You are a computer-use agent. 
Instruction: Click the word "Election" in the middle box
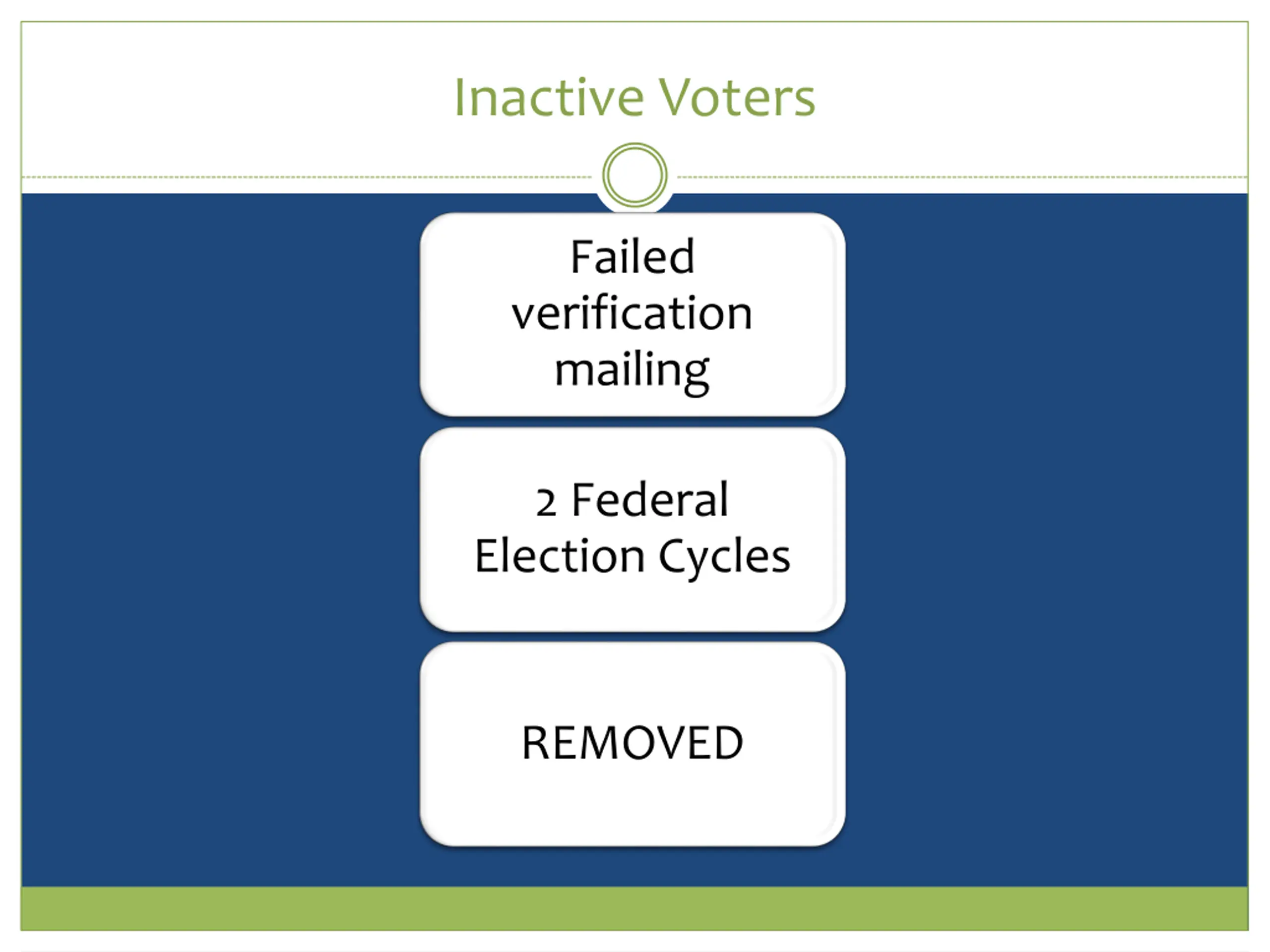(560, 556)
